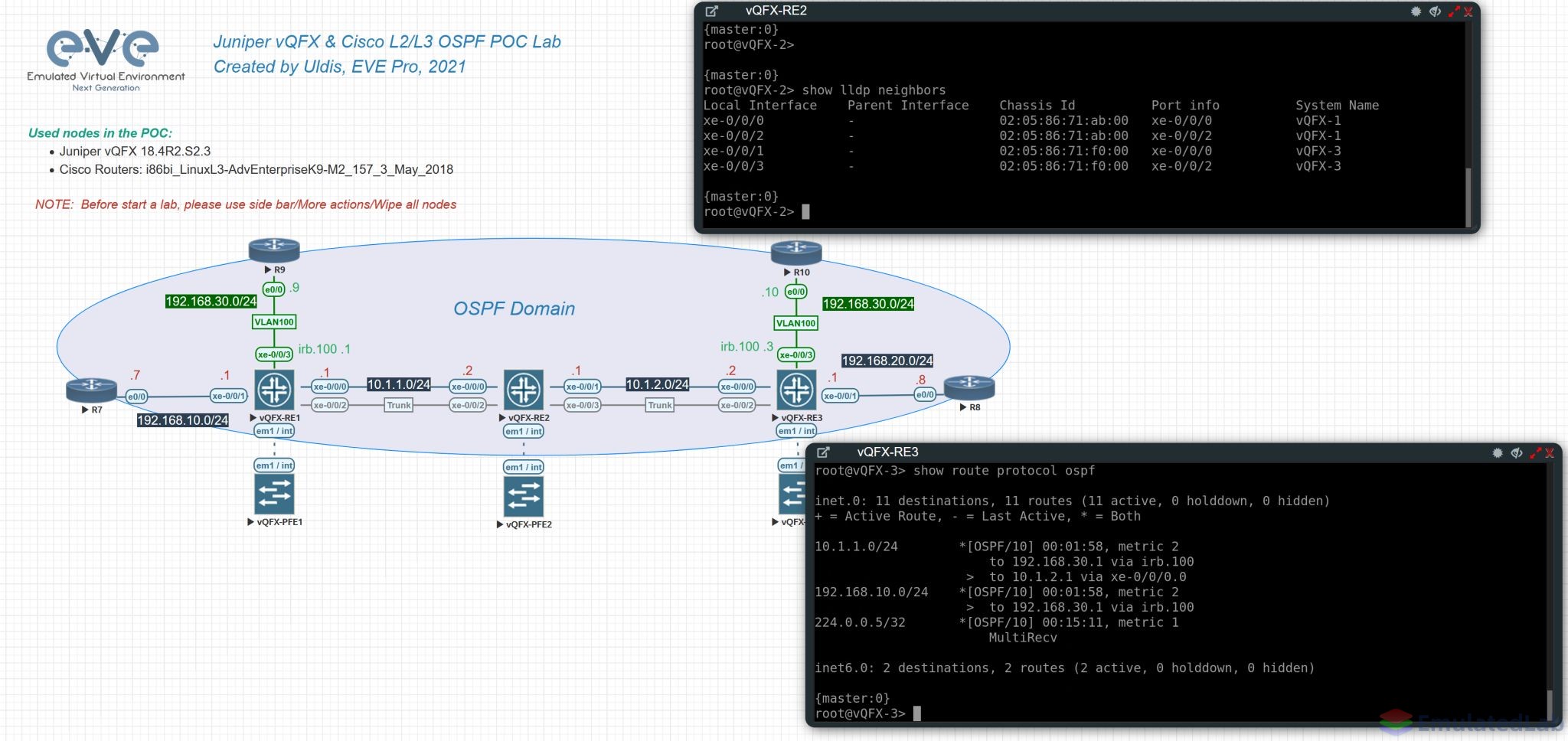Screen dimensions: 1568x741
Task: Click the 10.1.2.0/24 network label
Action: 658,384
